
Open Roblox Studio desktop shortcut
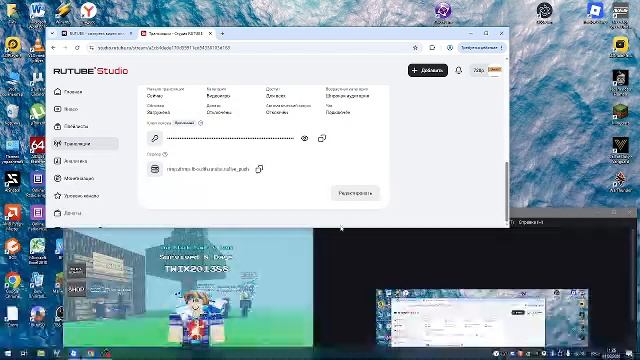(x=594, y=13)
